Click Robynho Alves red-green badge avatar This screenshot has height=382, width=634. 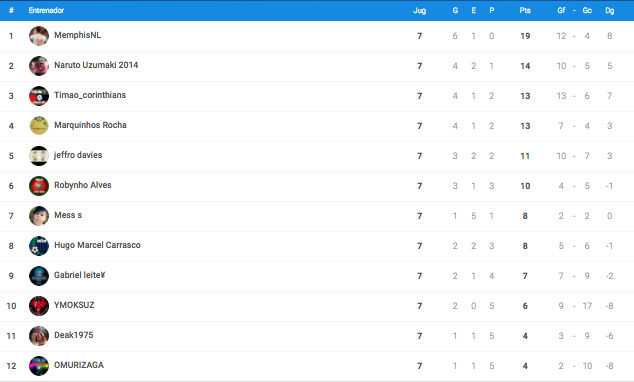point(39,186)
